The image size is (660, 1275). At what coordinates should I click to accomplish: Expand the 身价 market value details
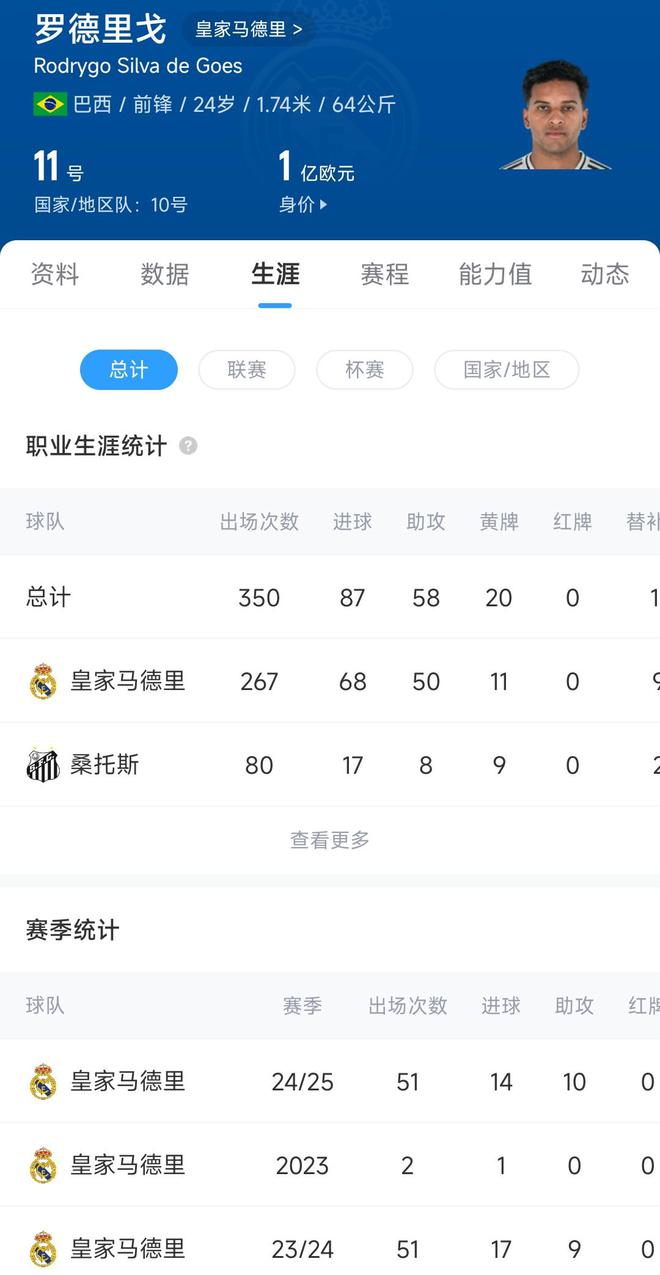[303, 205]
